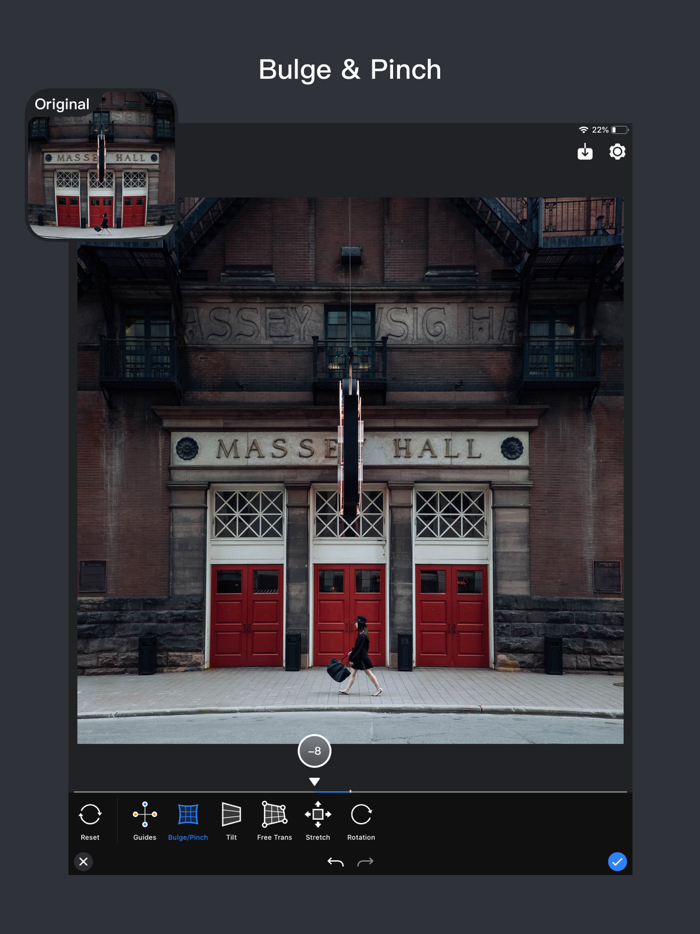
Task: Click the 'Bulge & Pinch' title text
Action: 350,70
